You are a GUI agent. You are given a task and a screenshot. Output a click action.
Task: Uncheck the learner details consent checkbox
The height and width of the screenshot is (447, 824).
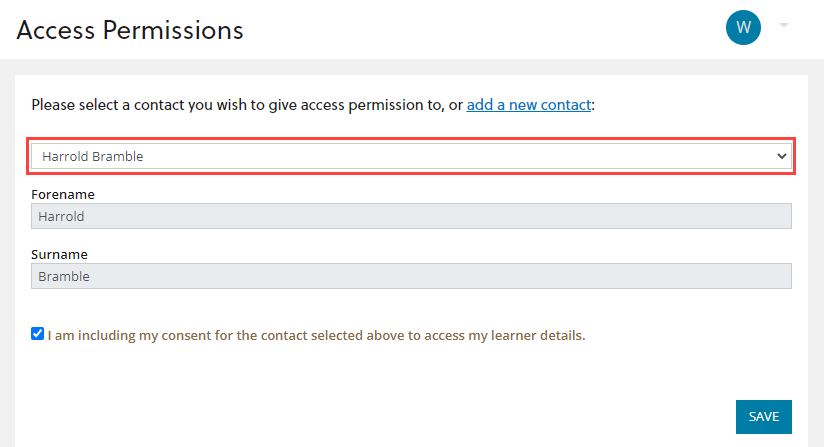point(37,334)
